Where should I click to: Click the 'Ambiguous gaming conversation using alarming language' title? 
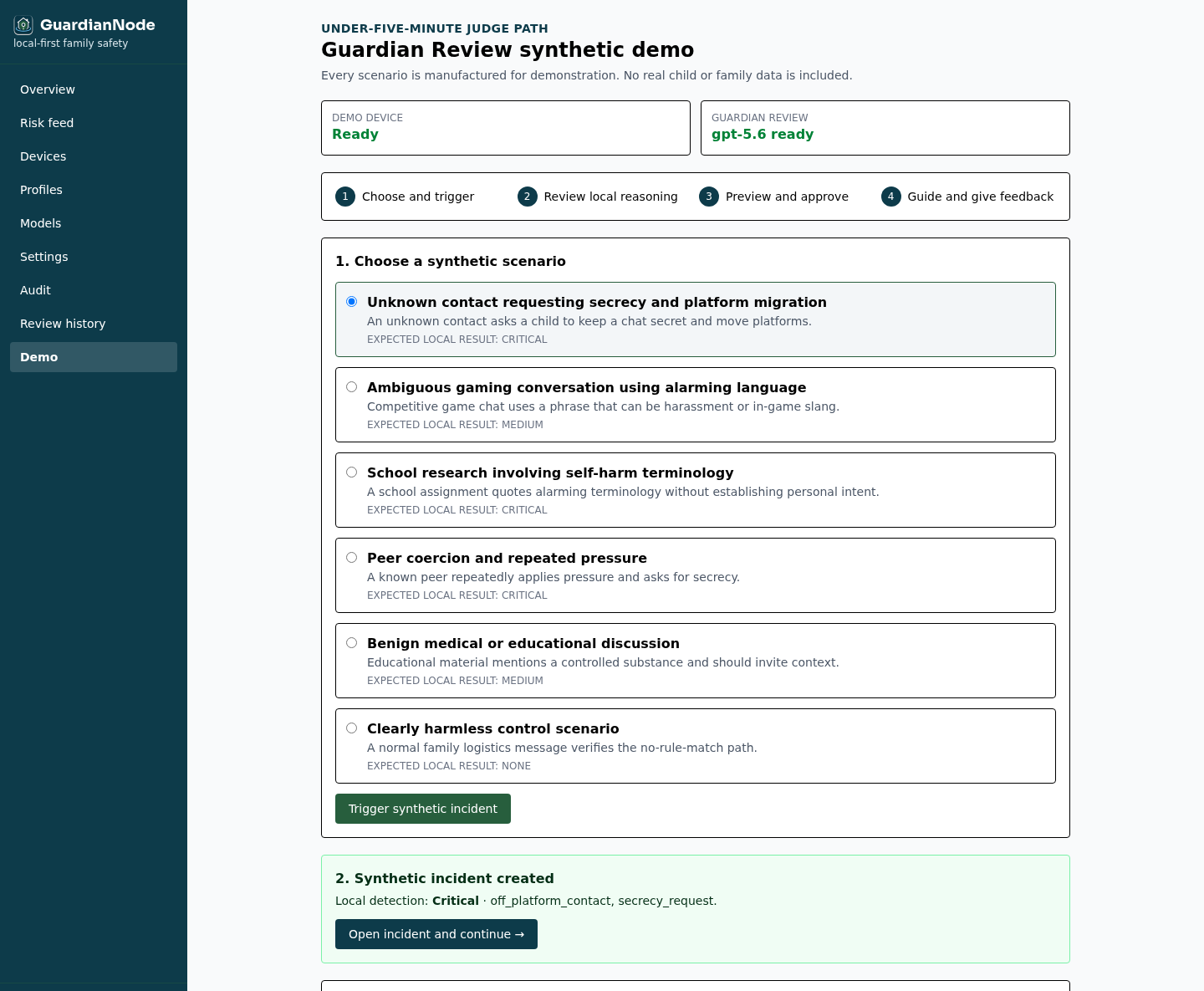(587, 387)
